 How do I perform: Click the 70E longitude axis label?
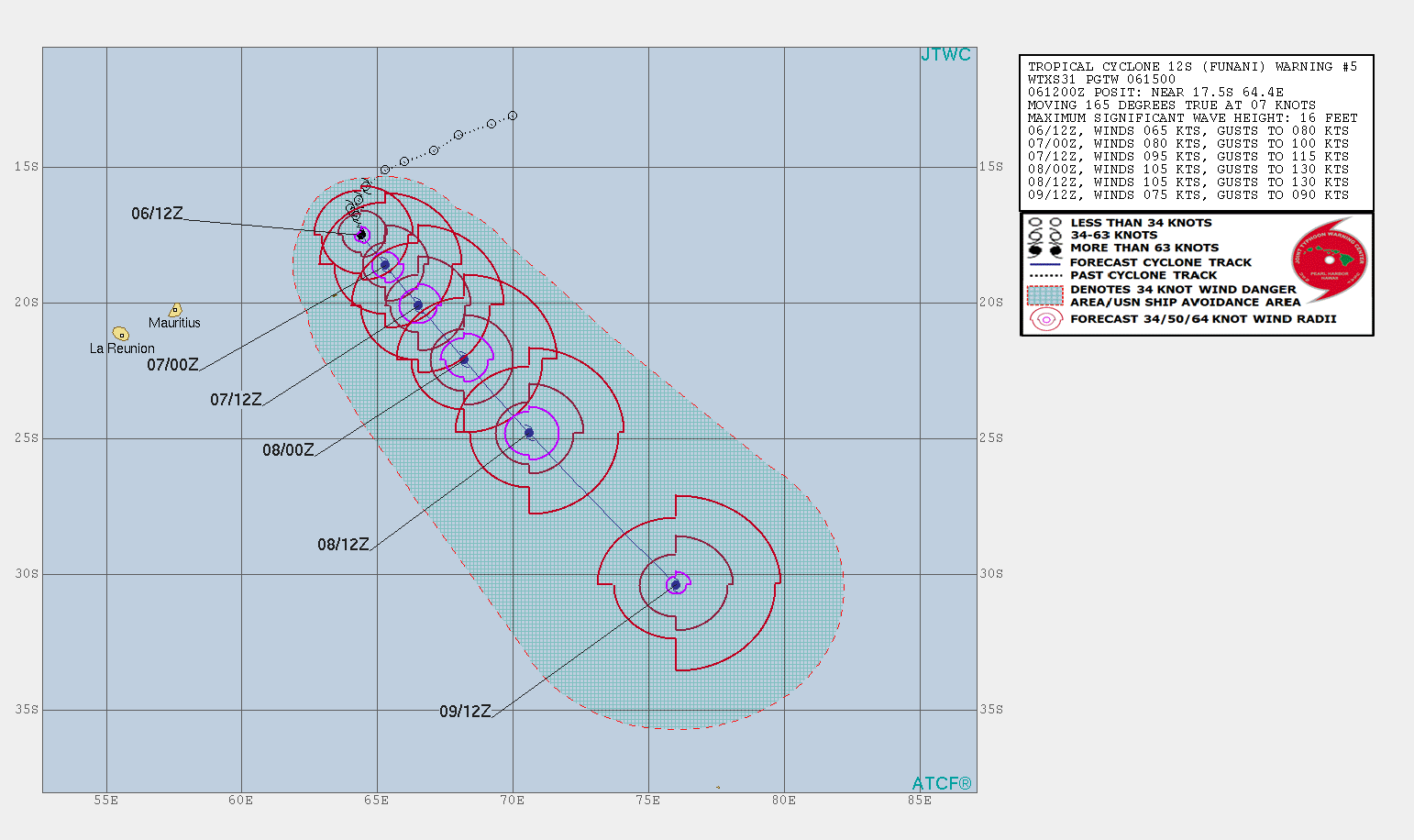coord(513,801)
